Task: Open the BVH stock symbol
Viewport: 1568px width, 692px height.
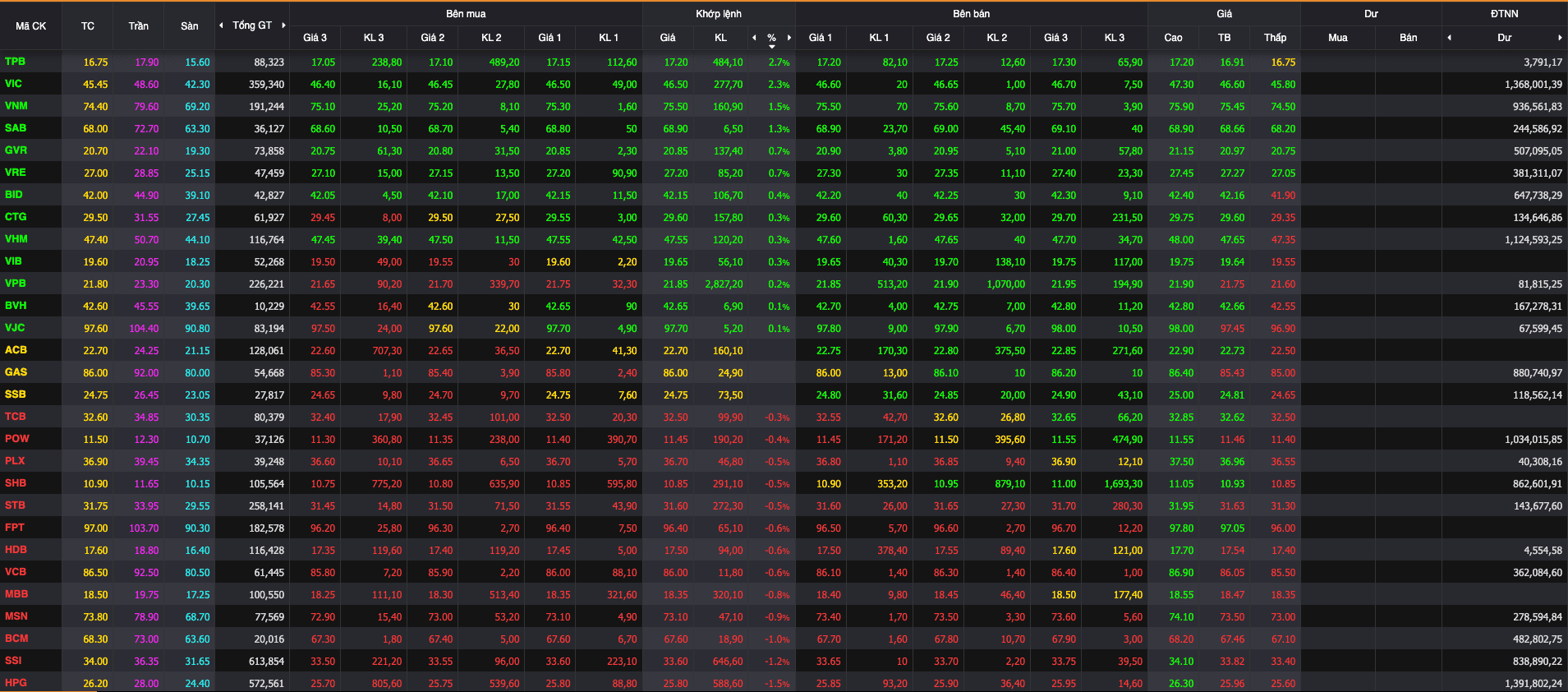Action: (15, 306)
